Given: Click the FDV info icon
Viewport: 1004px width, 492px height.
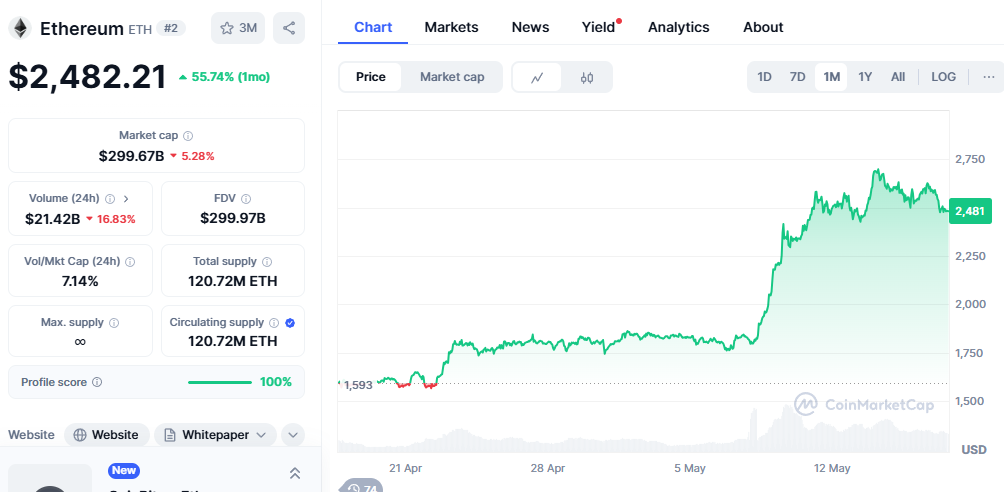Looking at the screenshot, I should click(246, 198).
